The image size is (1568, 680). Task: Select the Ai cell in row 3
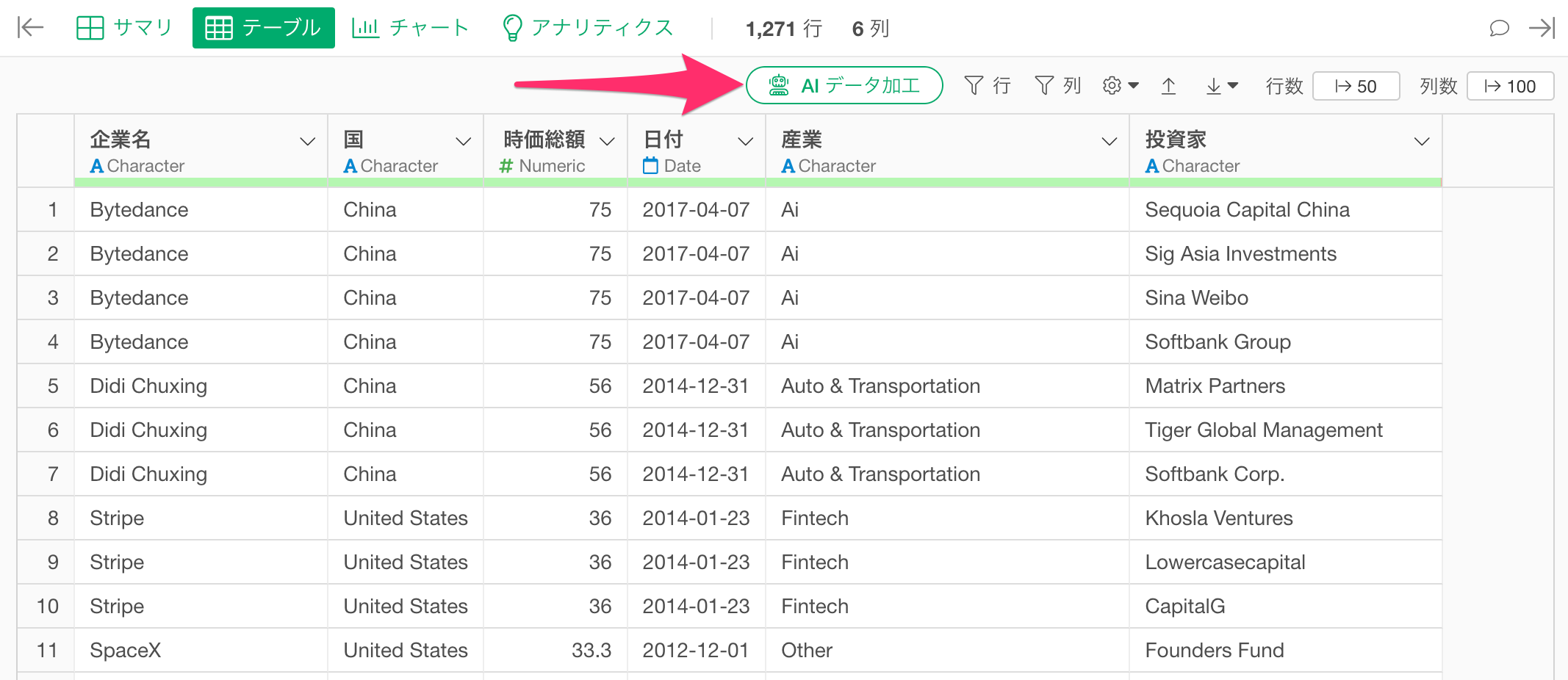pos(948,297)
